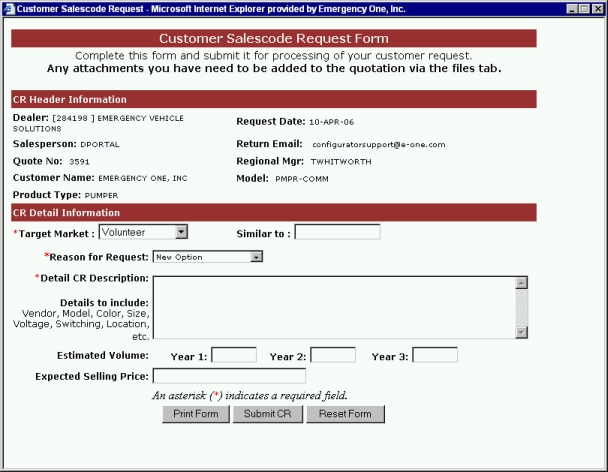The width and height of the screenshot is (608, 472).
Task: Click the Customer Salescode Request Form title
Action: tap(274, 38)
